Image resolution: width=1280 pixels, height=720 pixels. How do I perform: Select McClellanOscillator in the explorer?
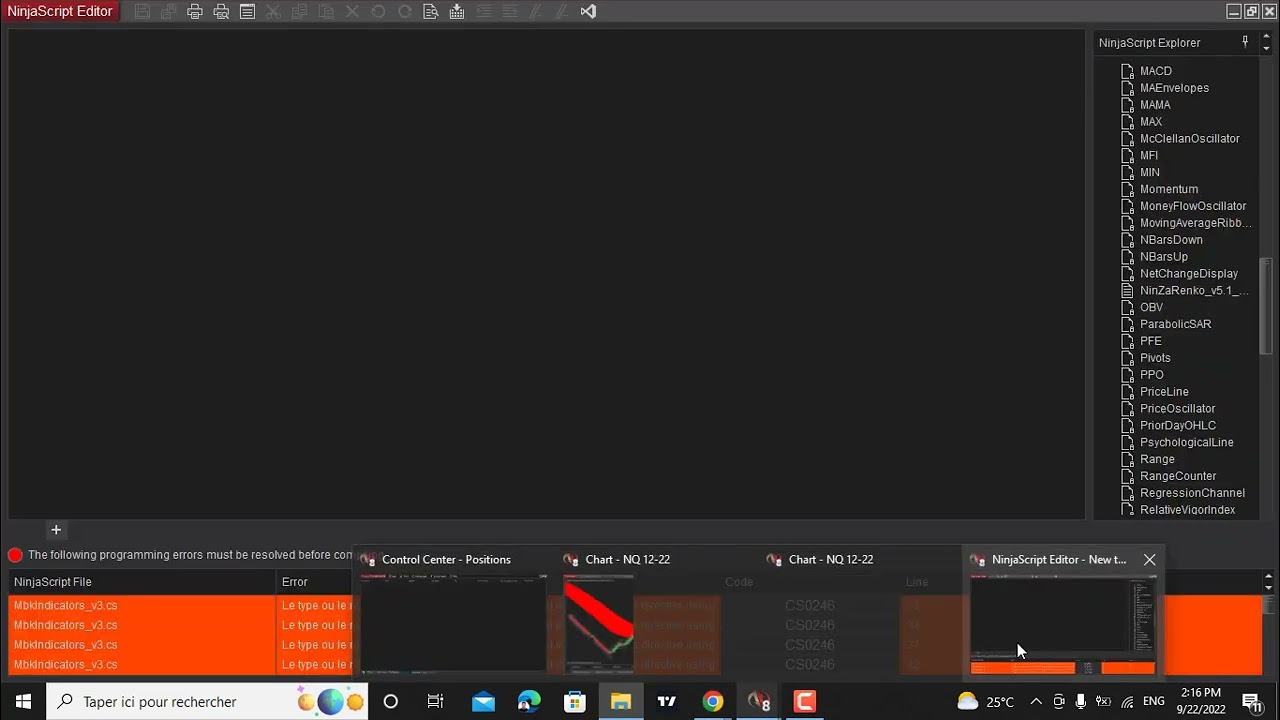[1189, 139]
